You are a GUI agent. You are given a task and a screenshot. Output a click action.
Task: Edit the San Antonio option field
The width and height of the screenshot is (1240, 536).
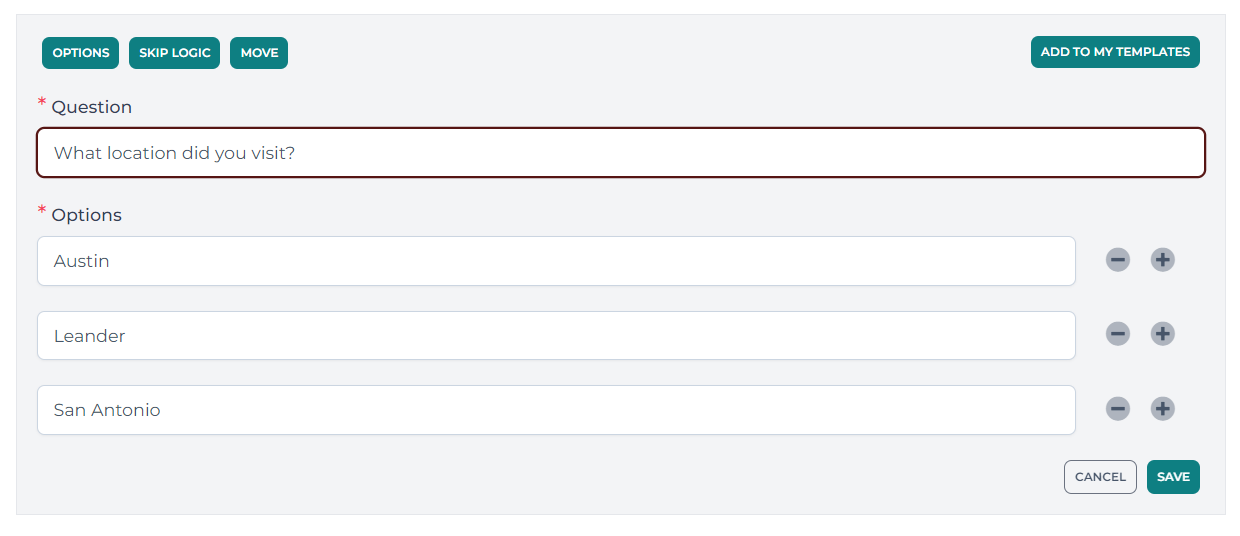[x=556, y=410]
